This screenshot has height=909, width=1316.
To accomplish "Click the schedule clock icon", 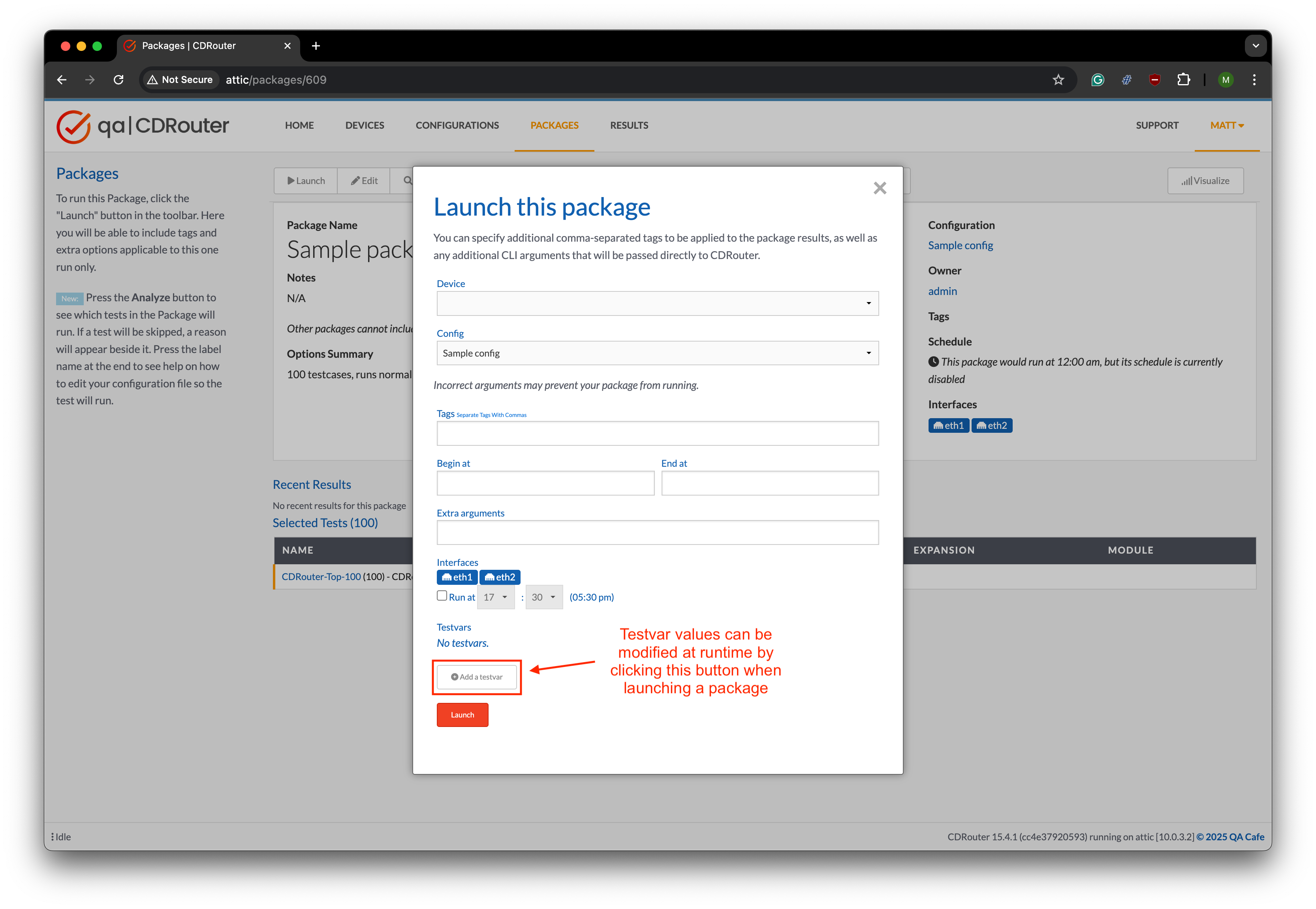I will pos(933,362).
